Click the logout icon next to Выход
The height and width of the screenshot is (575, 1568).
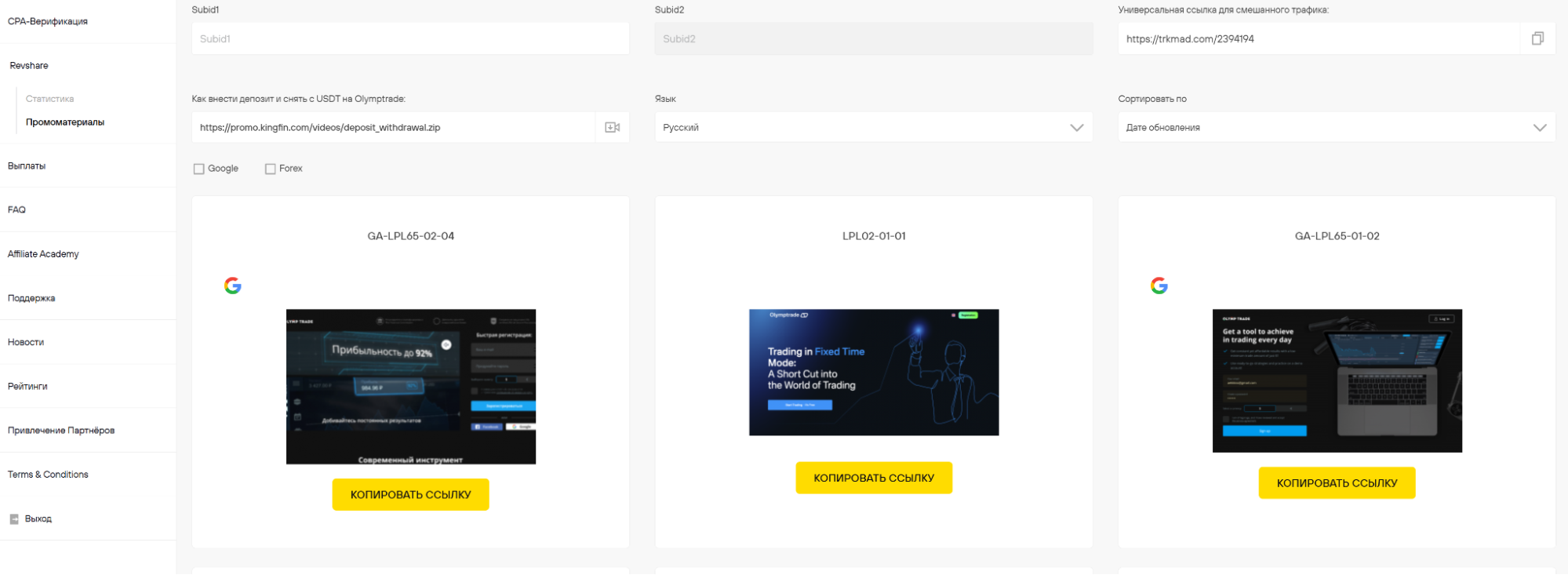(14, 519)
